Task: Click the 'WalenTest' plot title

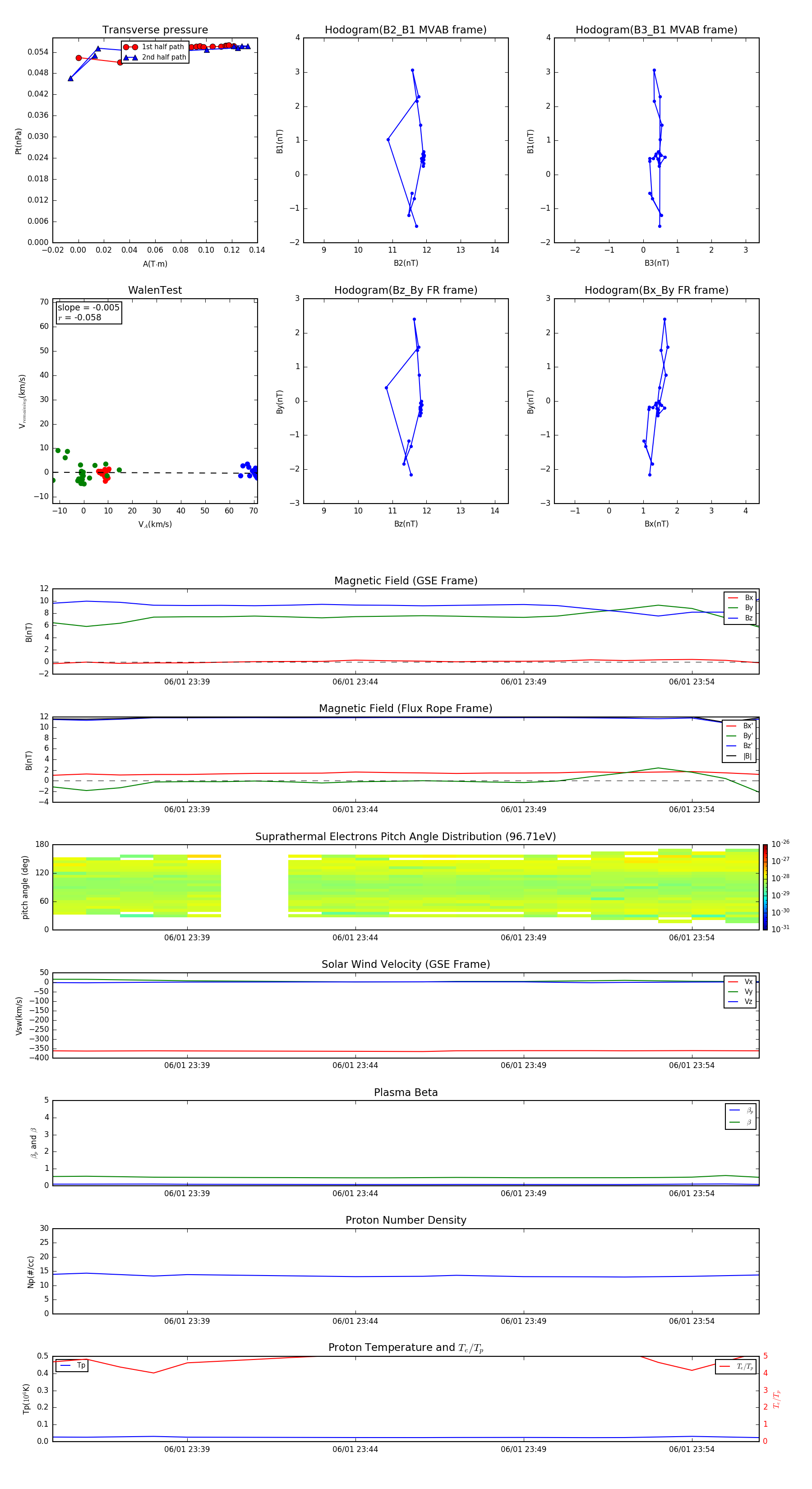Action: coord(155,290)
